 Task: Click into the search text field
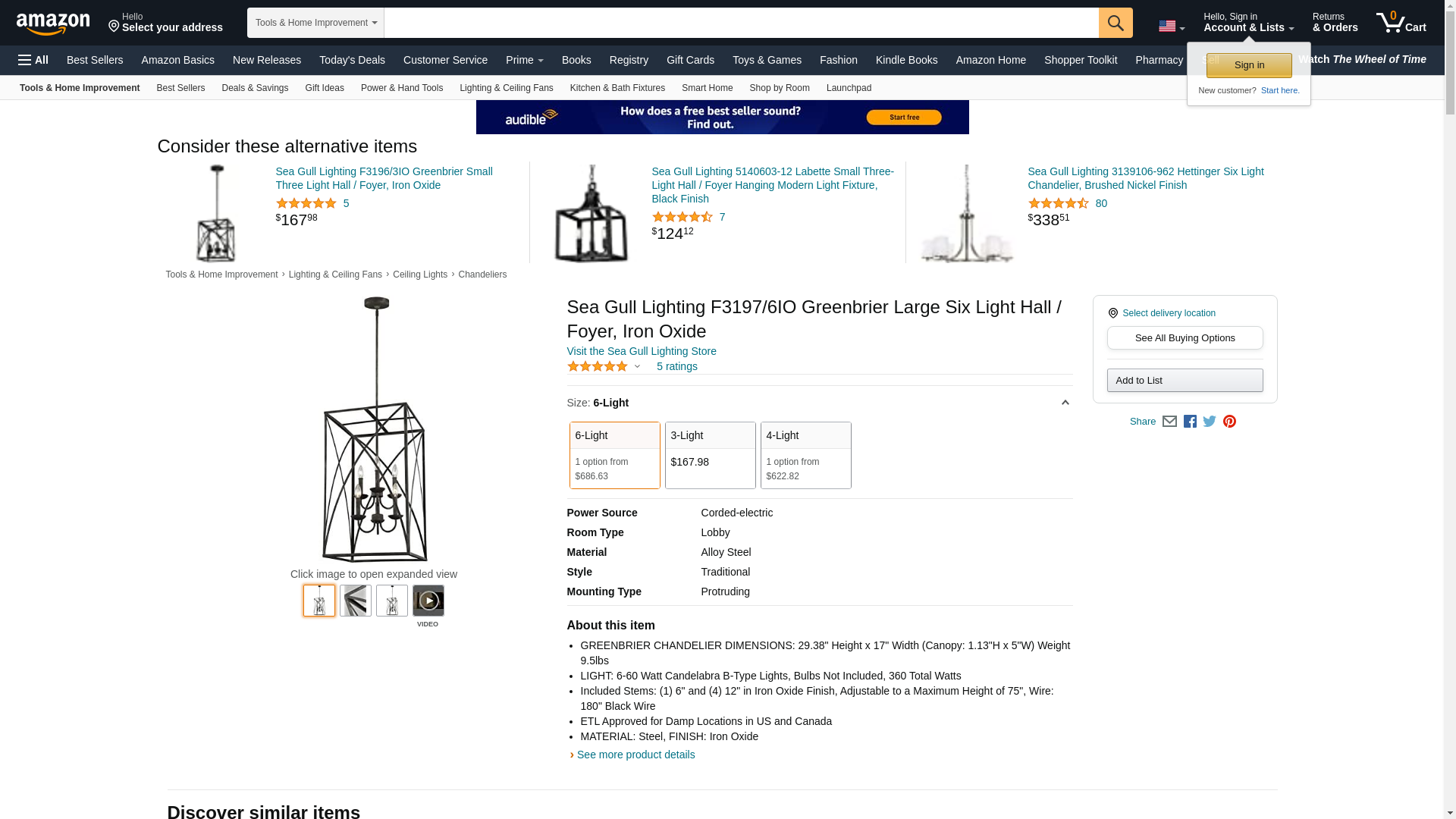click(741, 23)
